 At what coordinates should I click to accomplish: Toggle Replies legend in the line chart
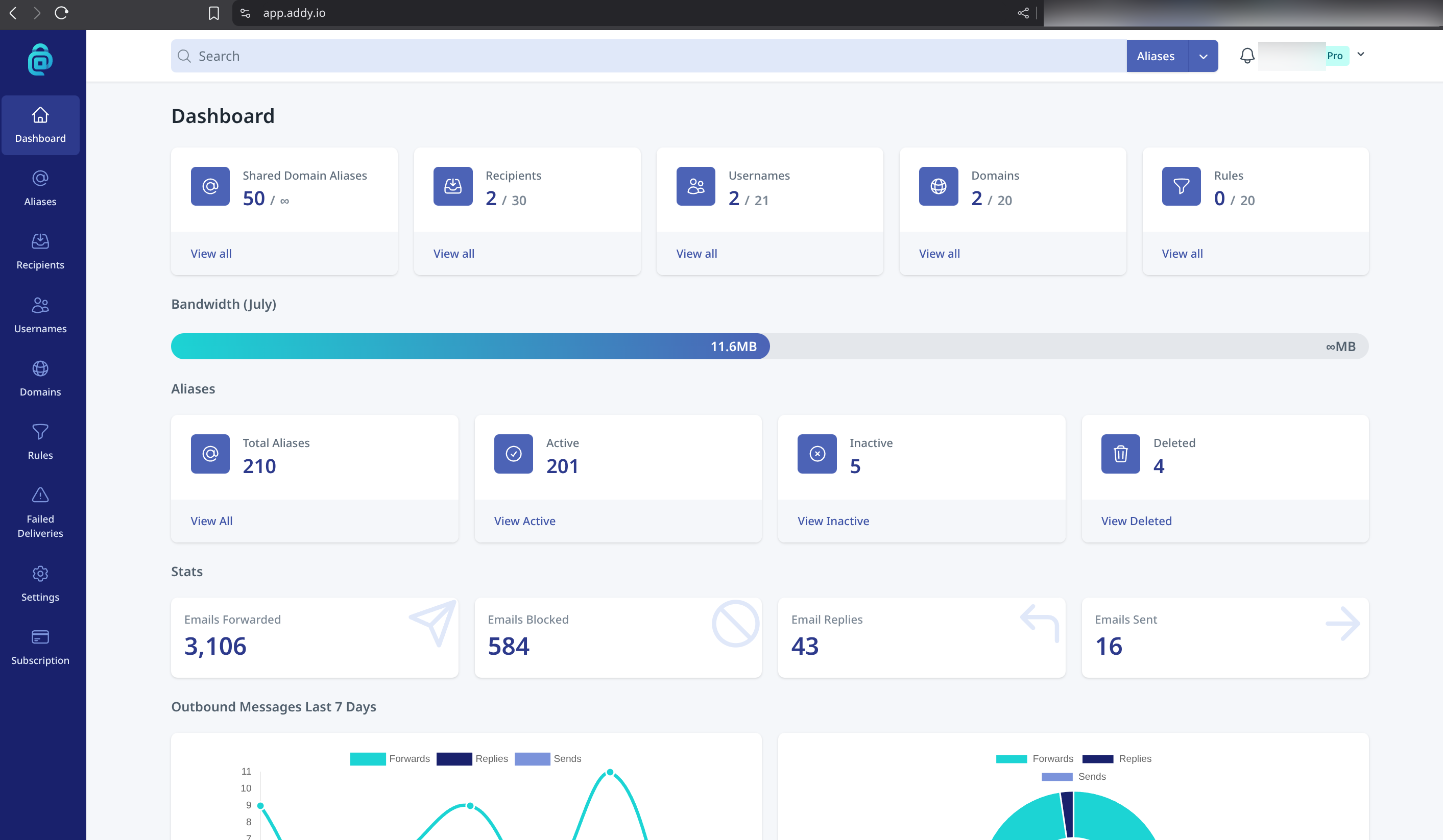pyautogui.click(x=472, y=758)
